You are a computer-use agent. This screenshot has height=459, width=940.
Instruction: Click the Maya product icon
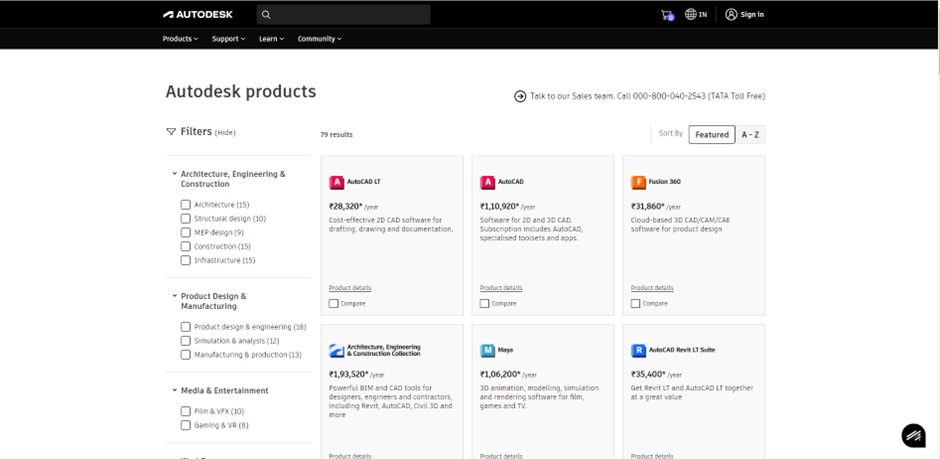click(x=487, y=350)
